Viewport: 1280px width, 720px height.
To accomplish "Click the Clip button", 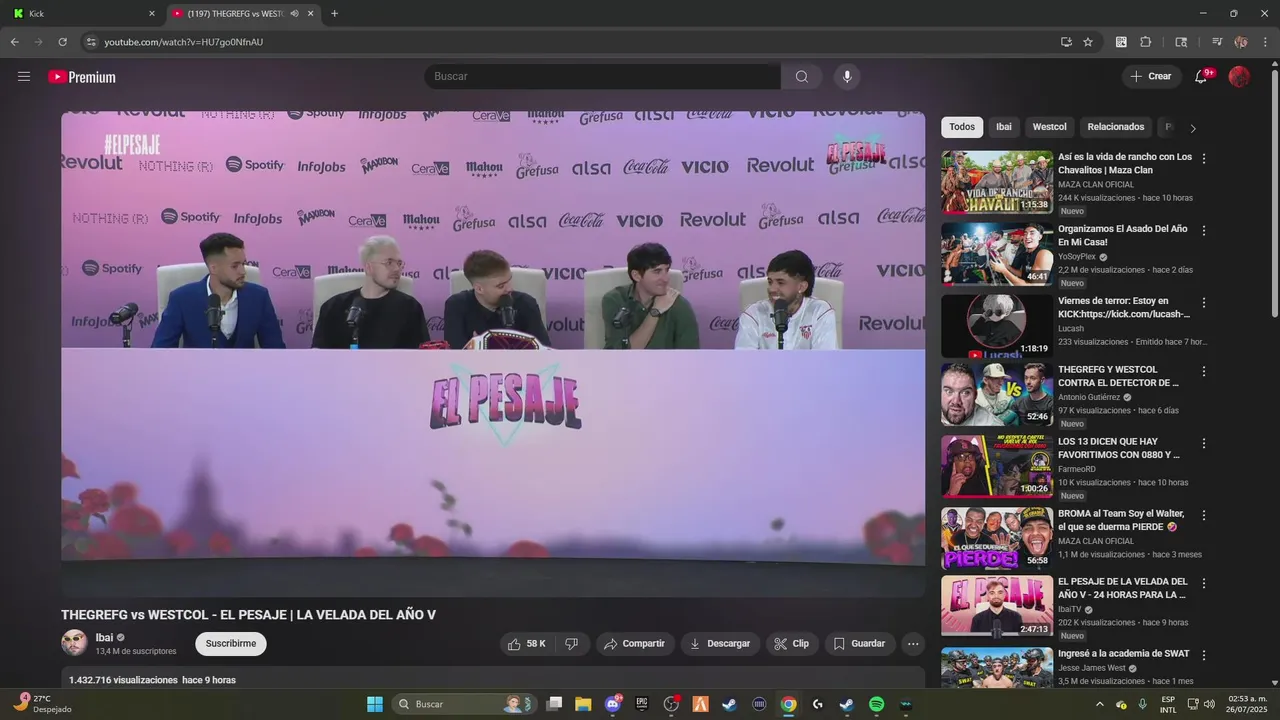I will pyautogui.click(x=792, y=644).
